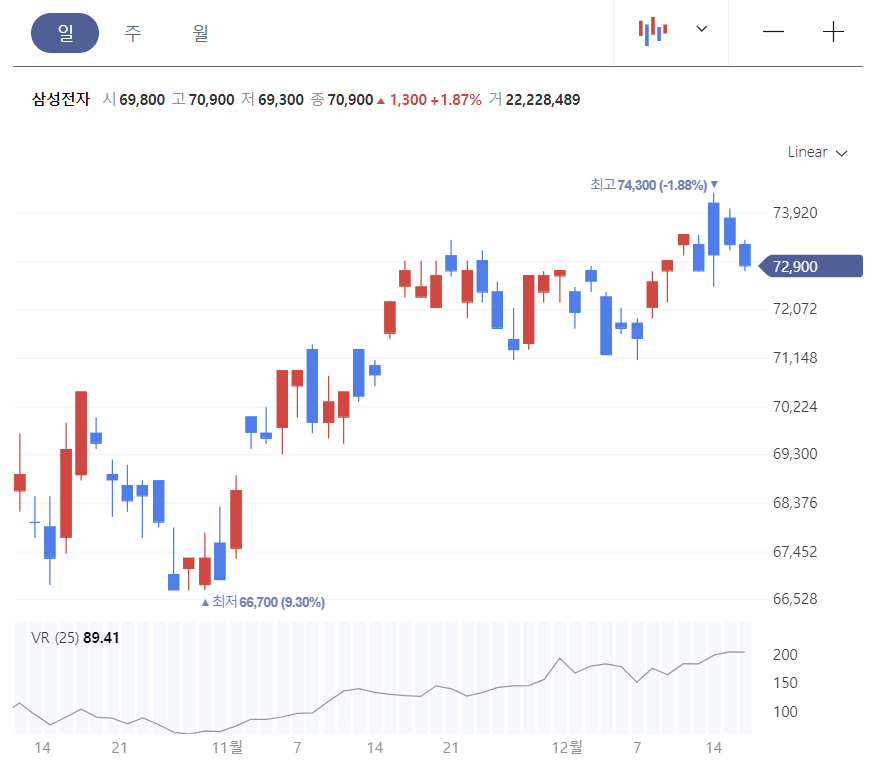
Task: Click the 71,148 price axis label
Action: (x=795, y=358)
